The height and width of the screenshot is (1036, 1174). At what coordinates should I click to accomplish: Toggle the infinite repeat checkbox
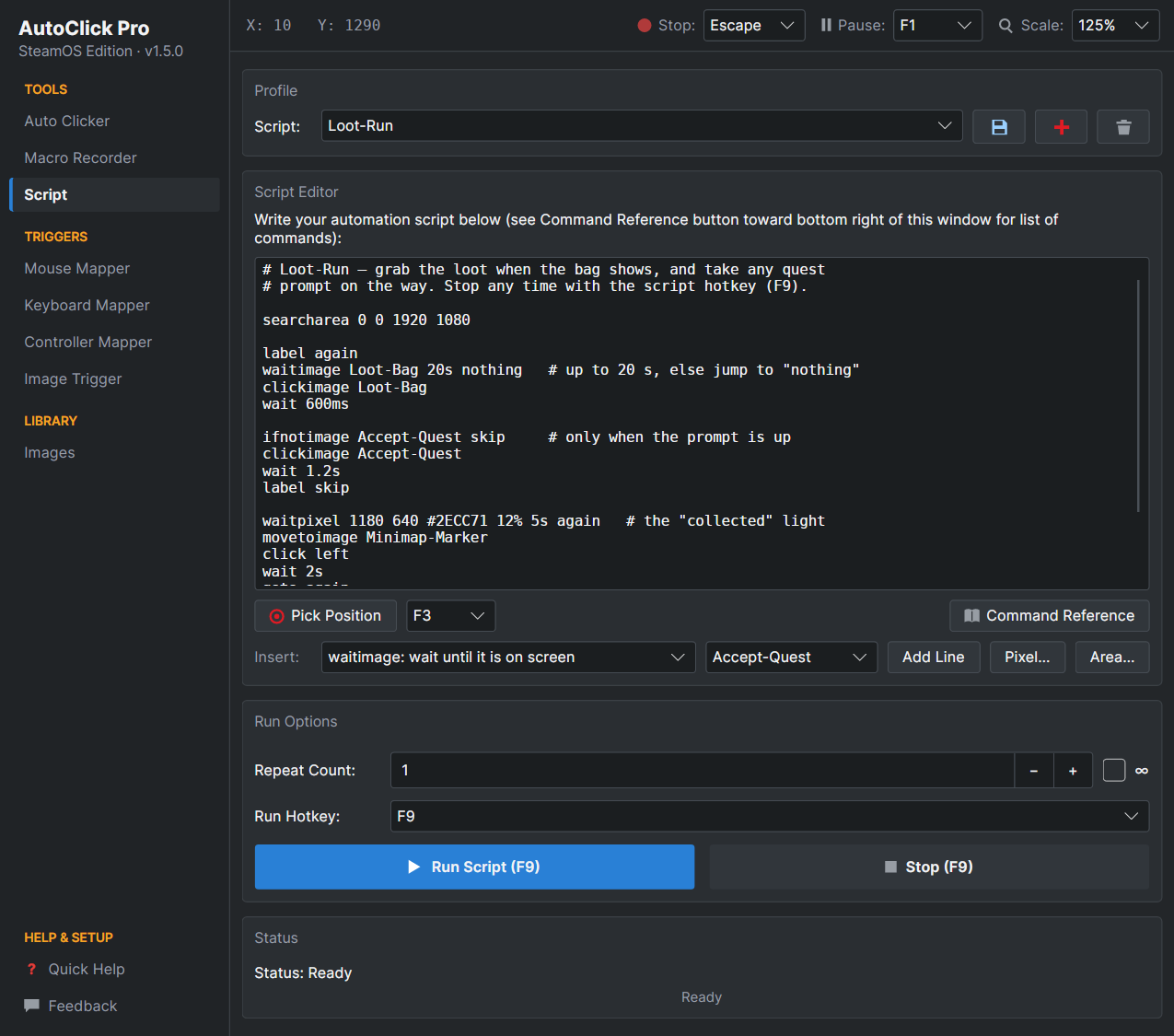click(x=1114, y=770)
